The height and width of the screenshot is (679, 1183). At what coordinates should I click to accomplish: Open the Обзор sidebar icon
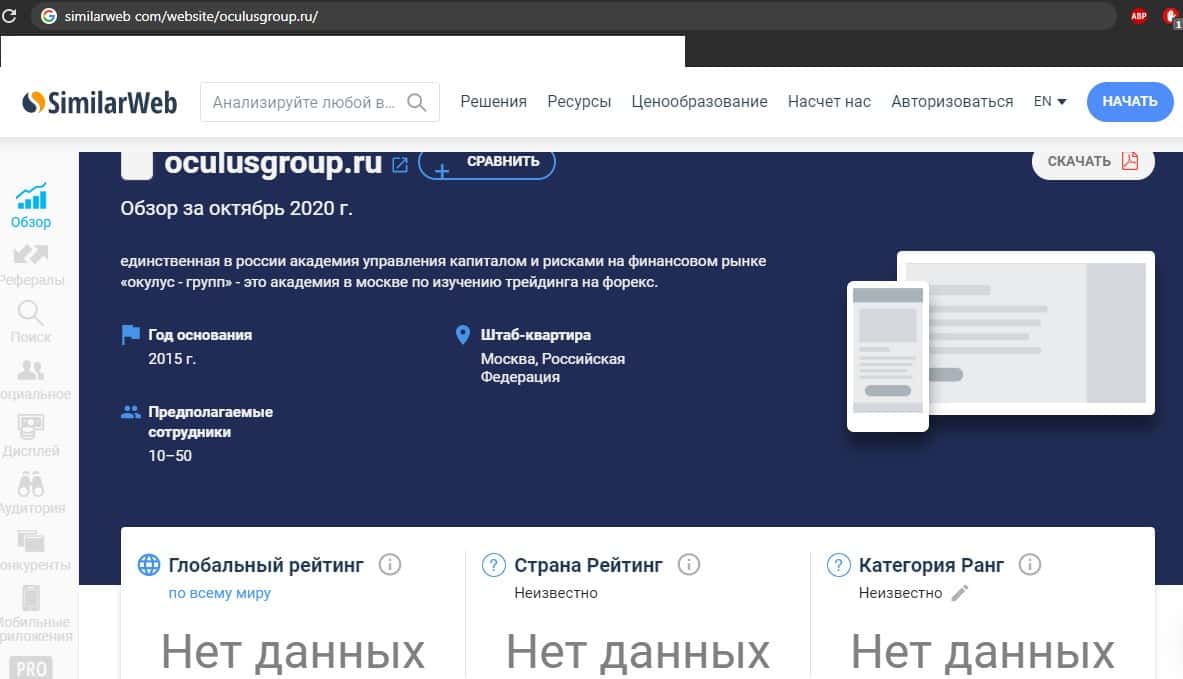pos(31,197)
